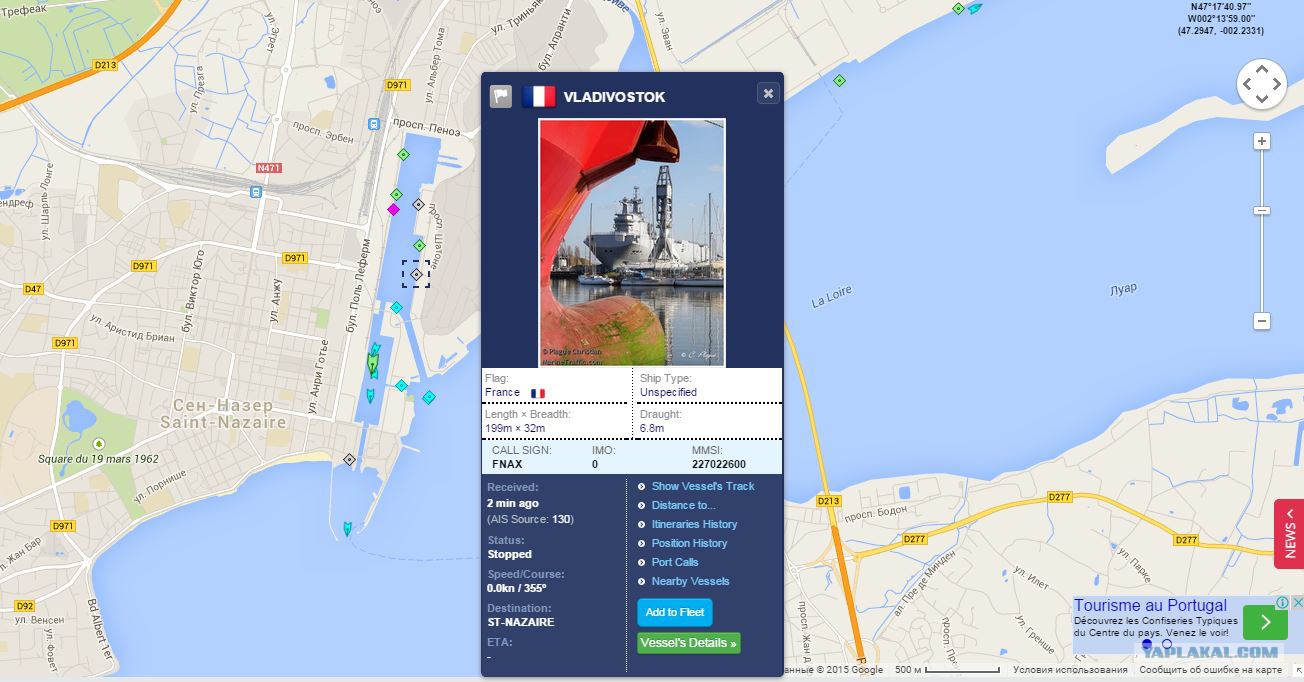Close the advertisement with the X icon
This screenshot has width=1304, height=682.
[1297, 602]
